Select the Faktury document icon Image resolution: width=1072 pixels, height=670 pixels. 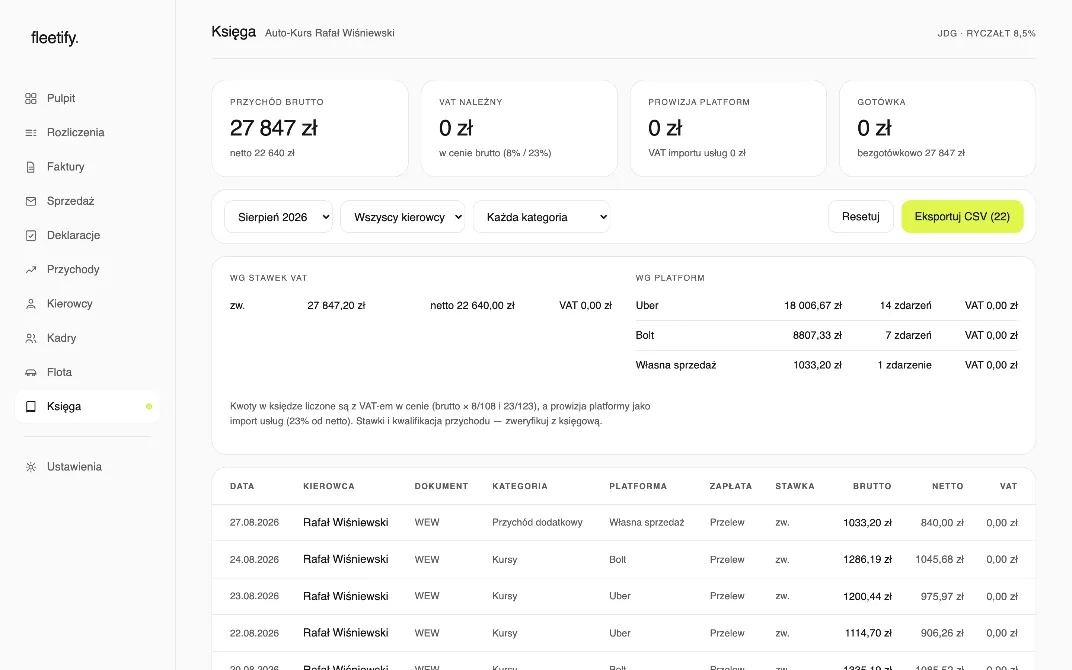(31, 167)
